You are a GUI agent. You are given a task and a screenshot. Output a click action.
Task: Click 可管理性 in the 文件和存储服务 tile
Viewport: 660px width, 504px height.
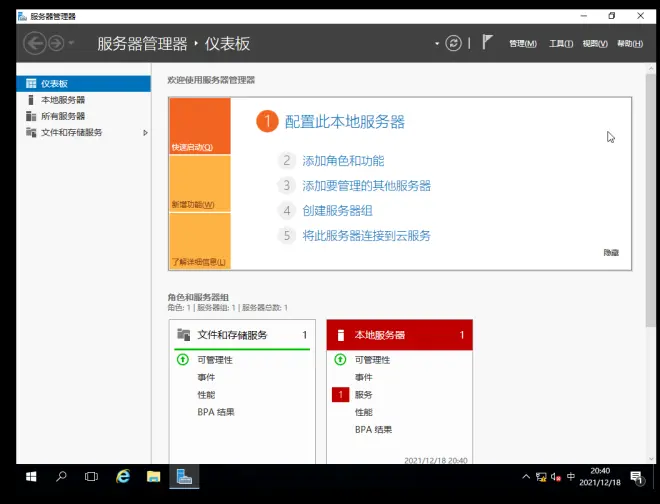point(215,360)
